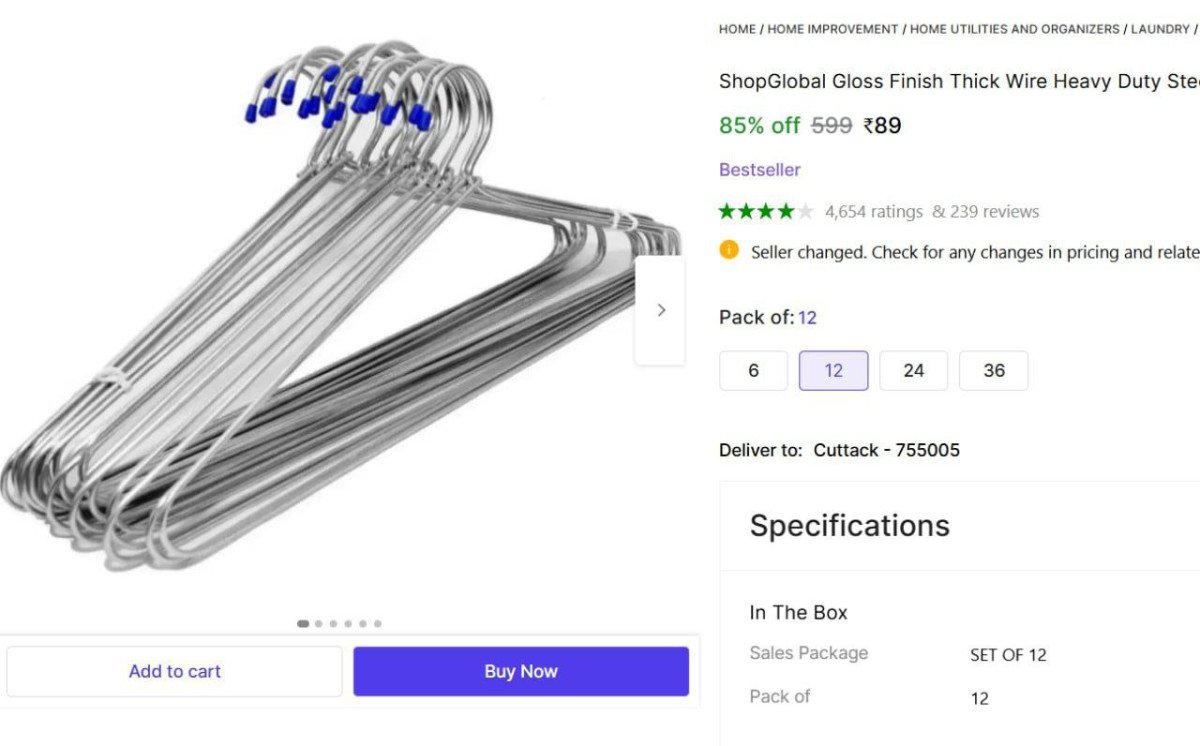Change delivery location Cuttack - 755005

click(886, 450)
